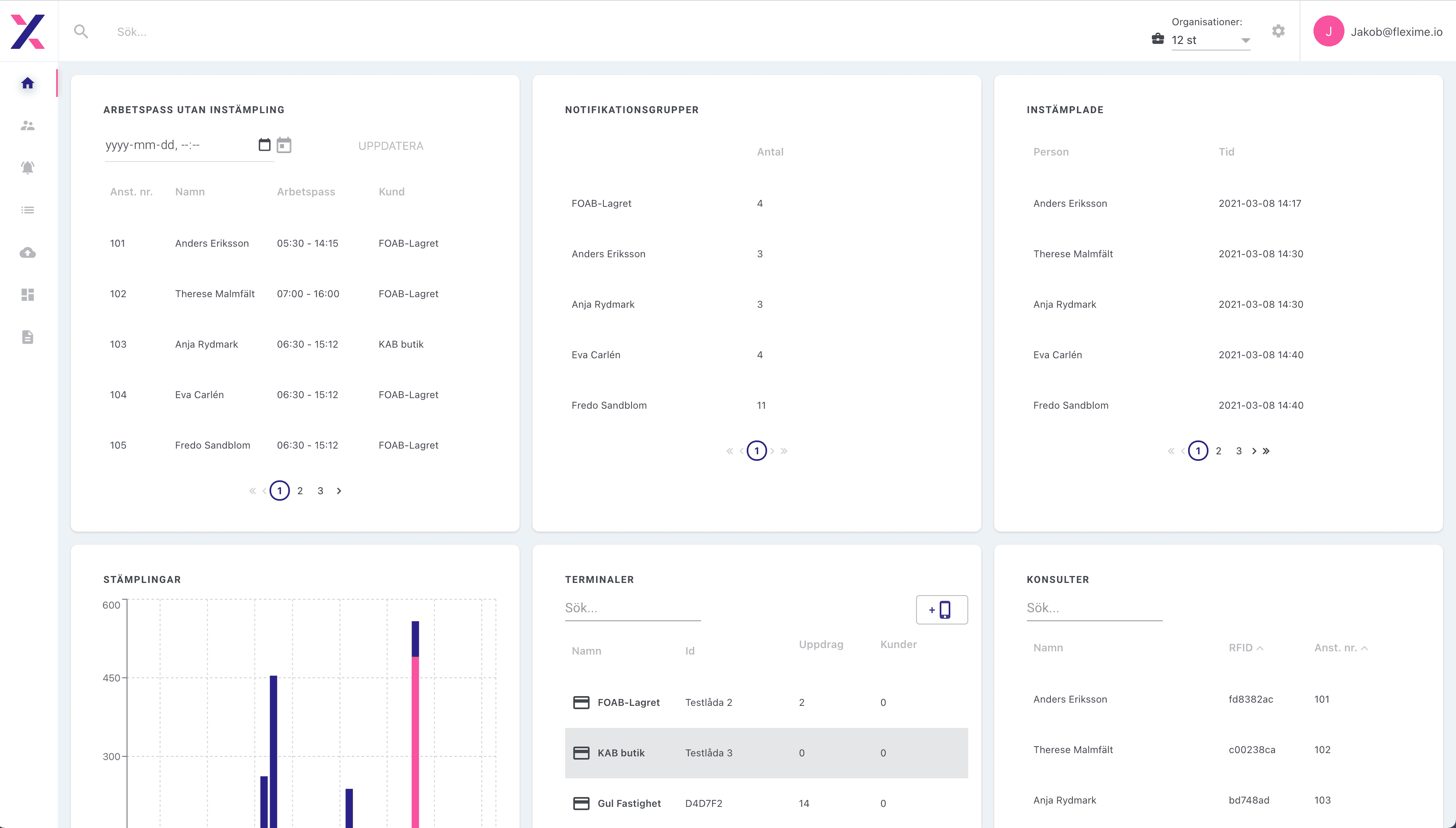Select Eva Carlén row 104 in Arbetspass
The image size is (1456, 828).
(x=295, y=395)
